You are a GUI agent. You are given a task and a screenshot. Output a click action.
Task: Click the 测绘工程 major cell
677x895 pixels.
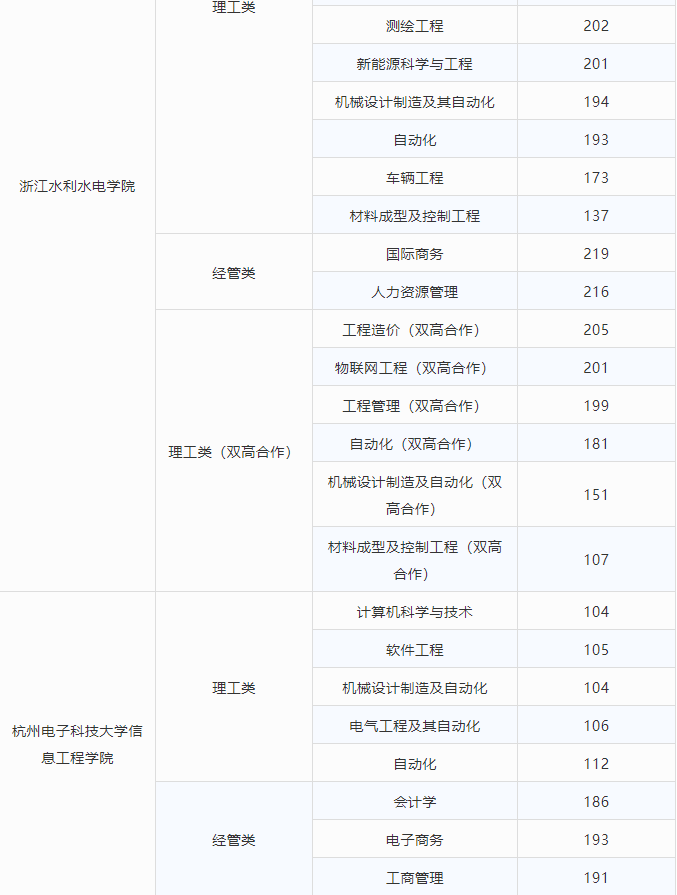[x=414, y=25]
